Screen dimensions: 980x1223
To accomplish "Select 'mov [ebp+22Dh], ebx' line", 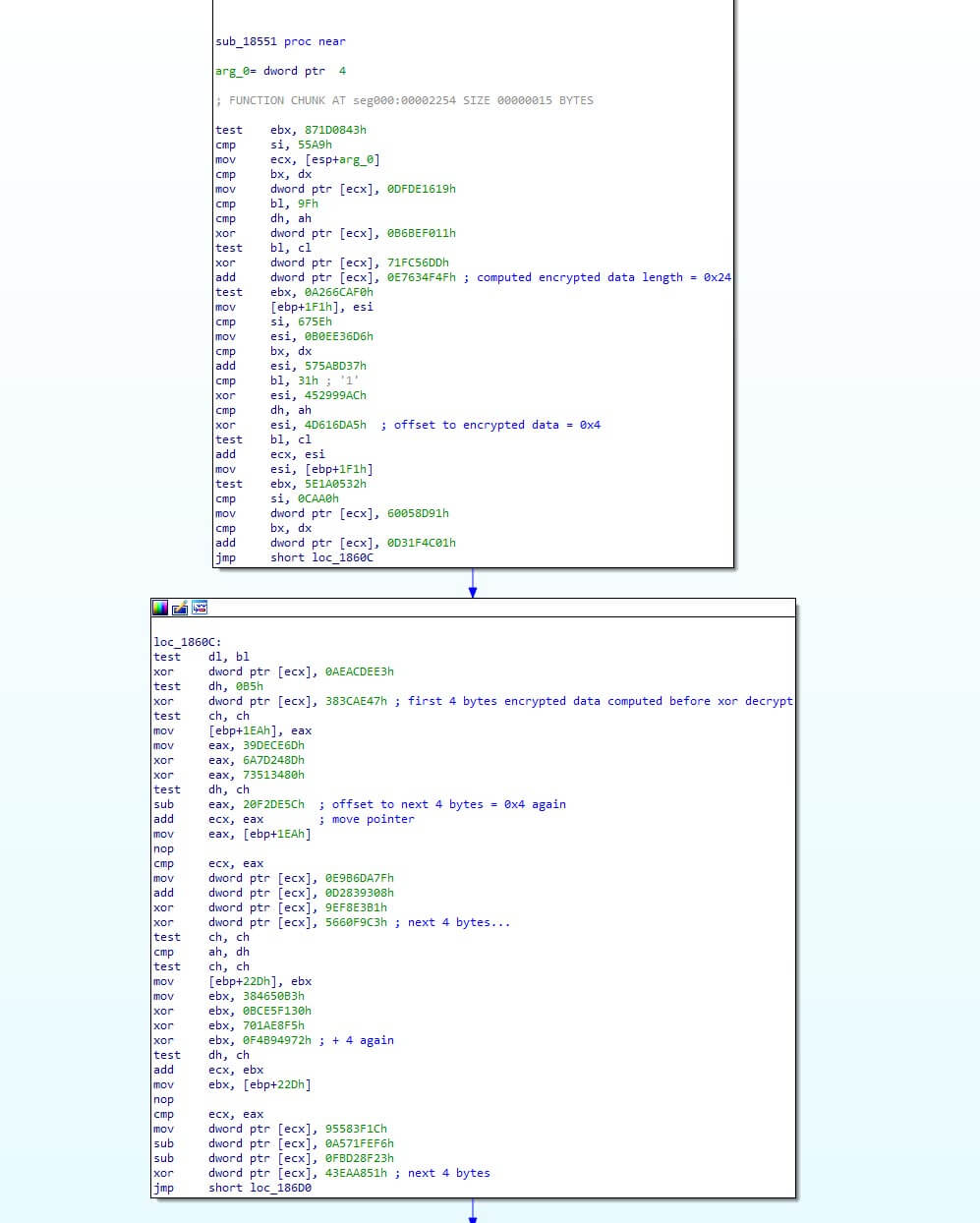I will tap(232, 981).
